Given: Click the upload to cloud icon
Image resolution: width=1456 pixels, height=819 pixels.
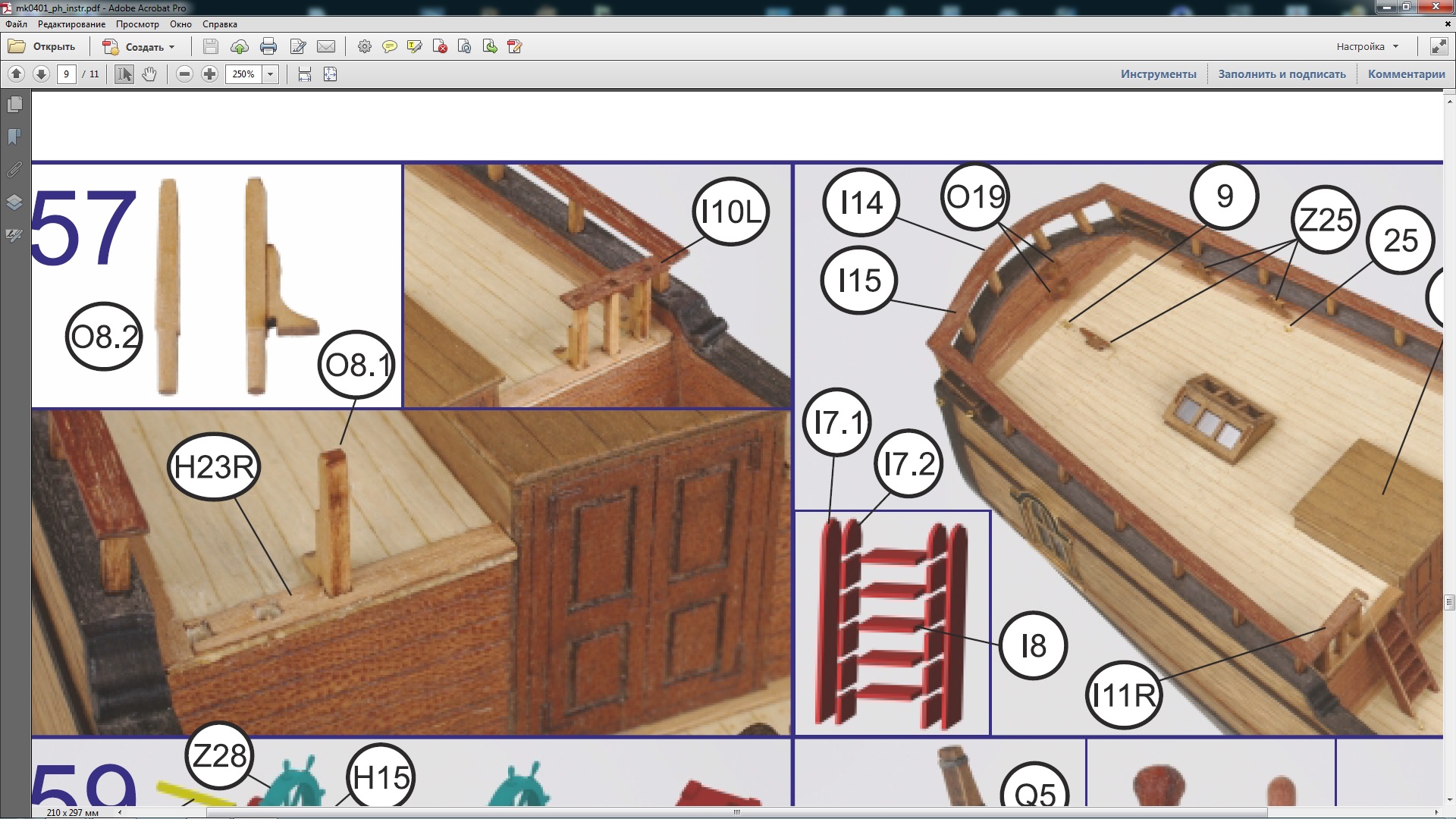Looking at the screenshot, I should click(240, 46).
